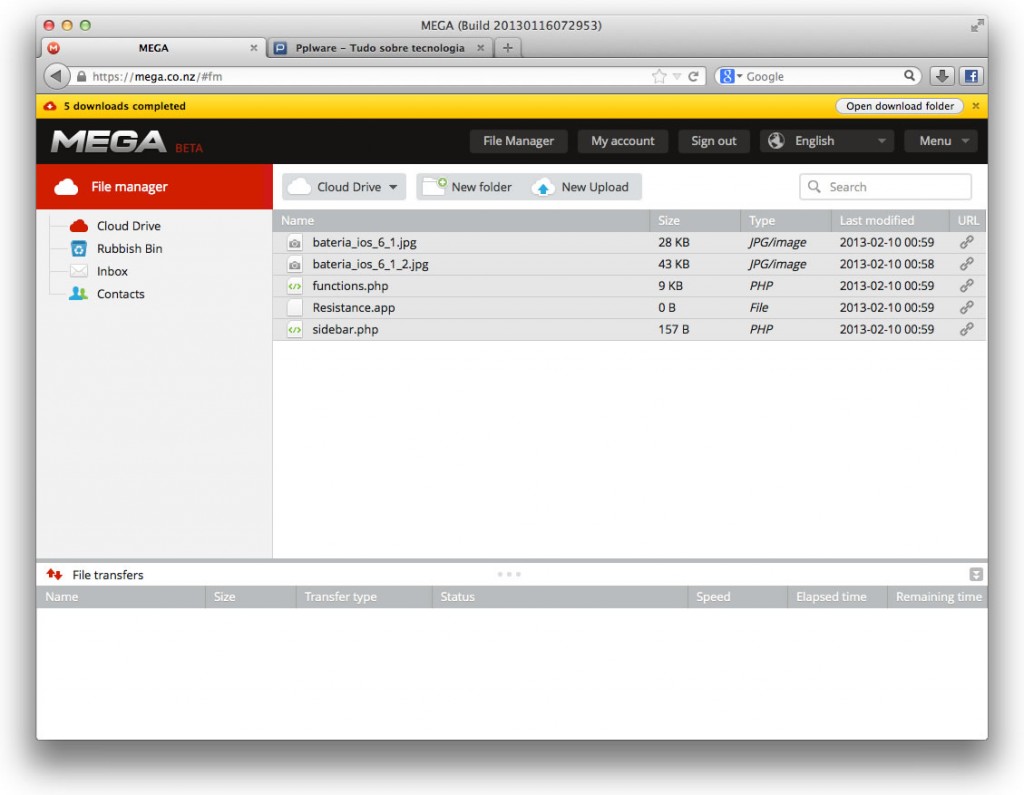Toggle fullscreen with window expand arrows
Viewport: 1024px width, 795px height.
(x=976, y=25)
